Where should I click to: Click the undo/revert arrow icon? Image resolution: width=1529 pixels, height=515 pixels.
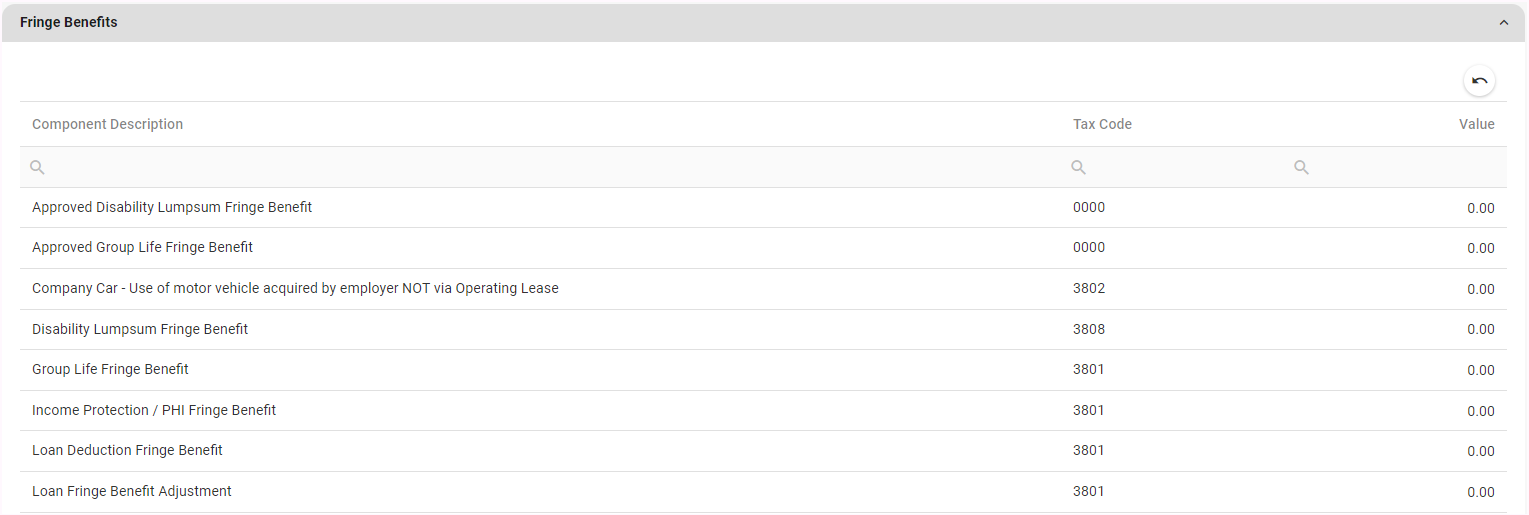click(1479, 81)
